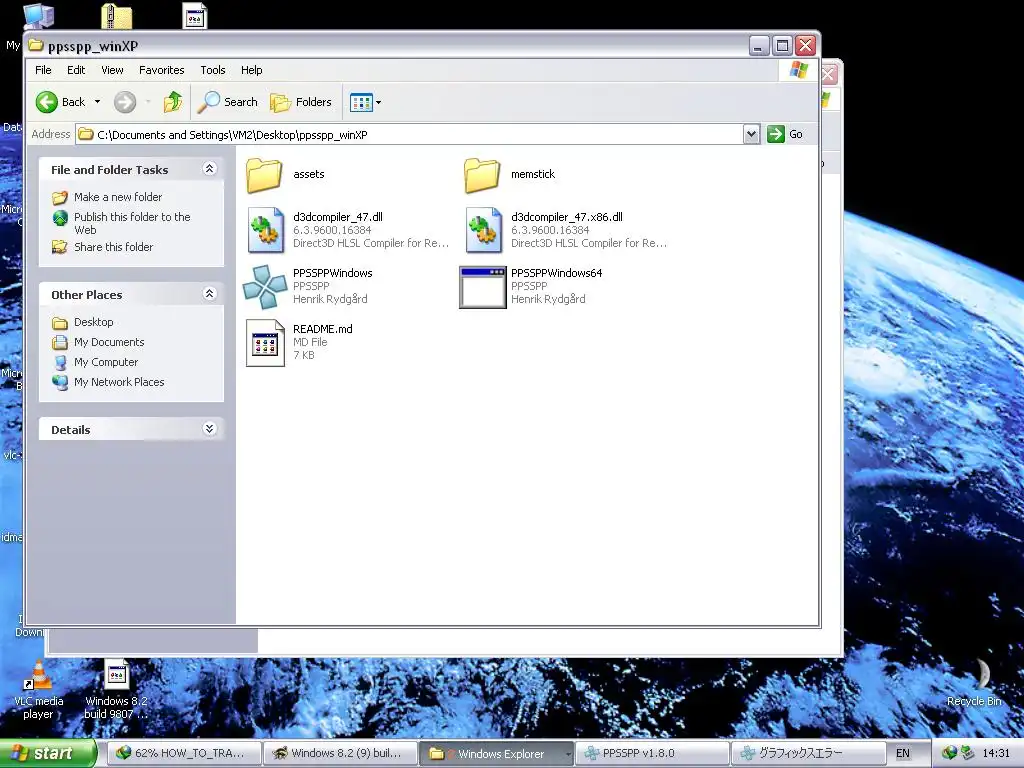Click the green Go button
This screenshot has width=1024, height=768.
[785, 134]
